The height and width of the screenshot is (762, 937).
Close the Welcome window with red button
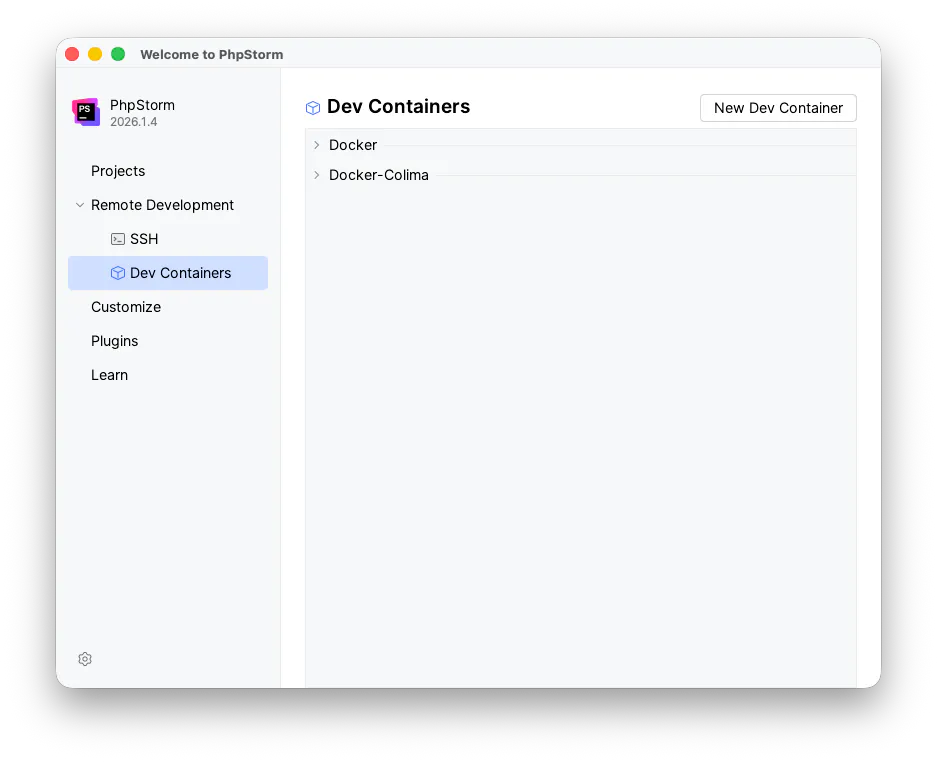72,54
